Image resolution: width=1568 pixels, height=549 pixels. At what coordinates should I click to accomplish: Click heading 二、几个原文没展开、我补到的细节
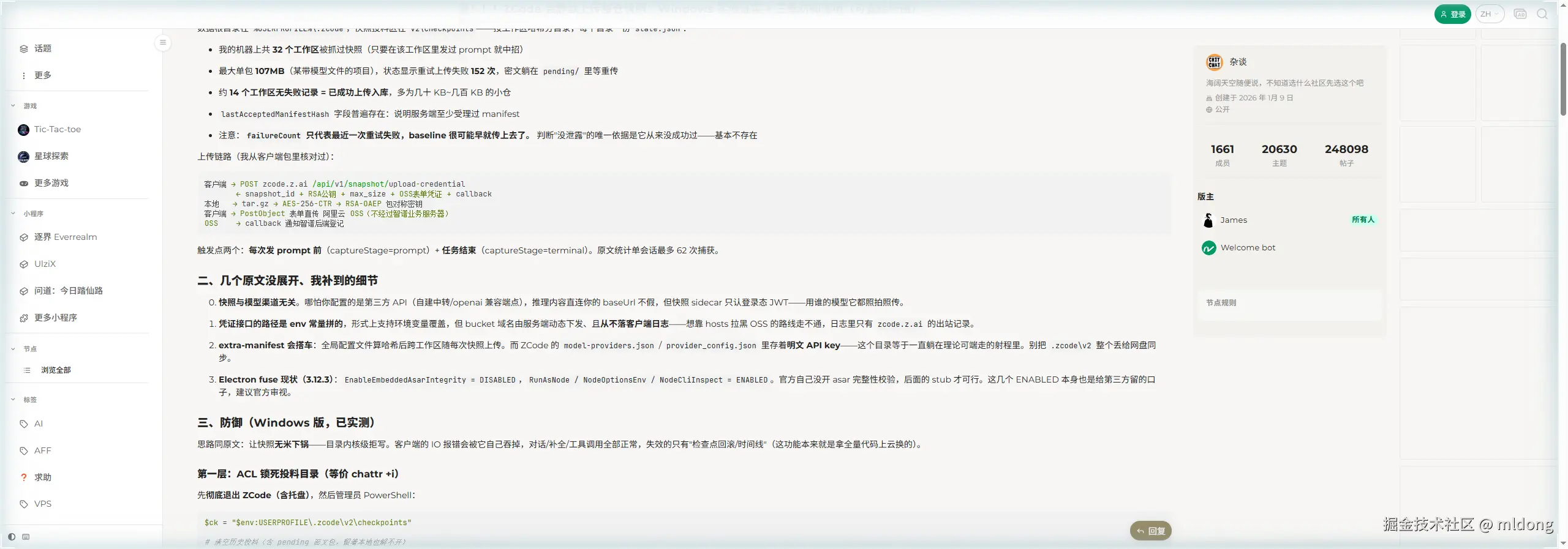tap(287, 280)
